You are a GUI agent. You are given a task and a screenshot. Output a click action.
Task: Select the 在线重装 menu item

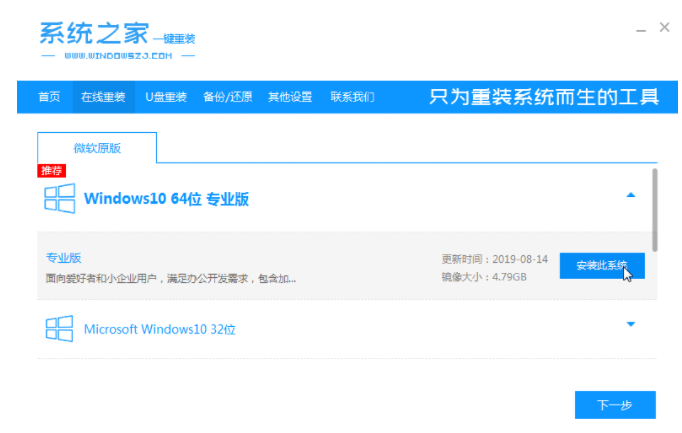point(103,97)
